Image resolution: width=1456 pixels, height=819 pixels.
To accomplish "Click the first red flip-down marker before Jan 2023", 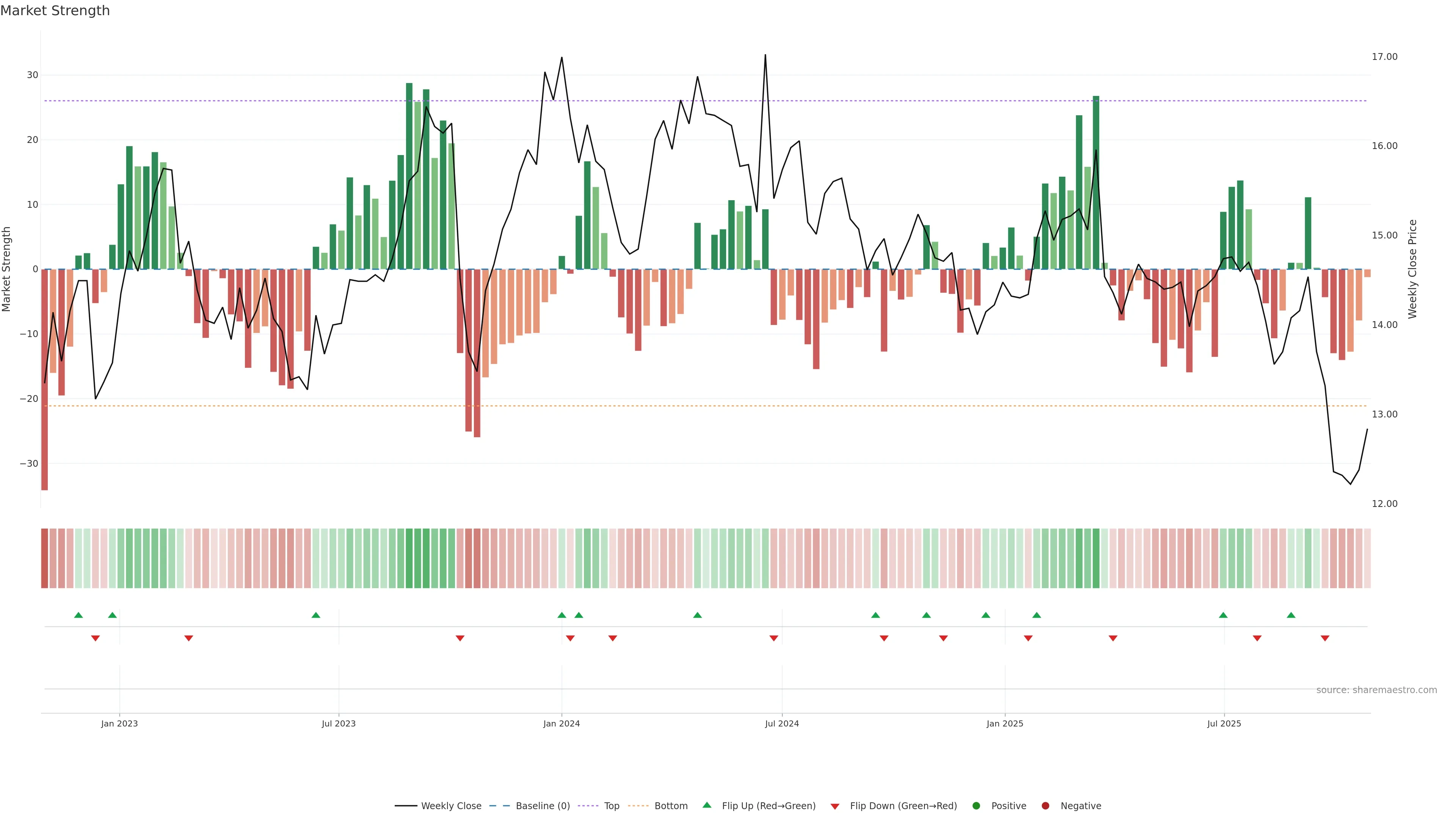I will pos(96,638).
